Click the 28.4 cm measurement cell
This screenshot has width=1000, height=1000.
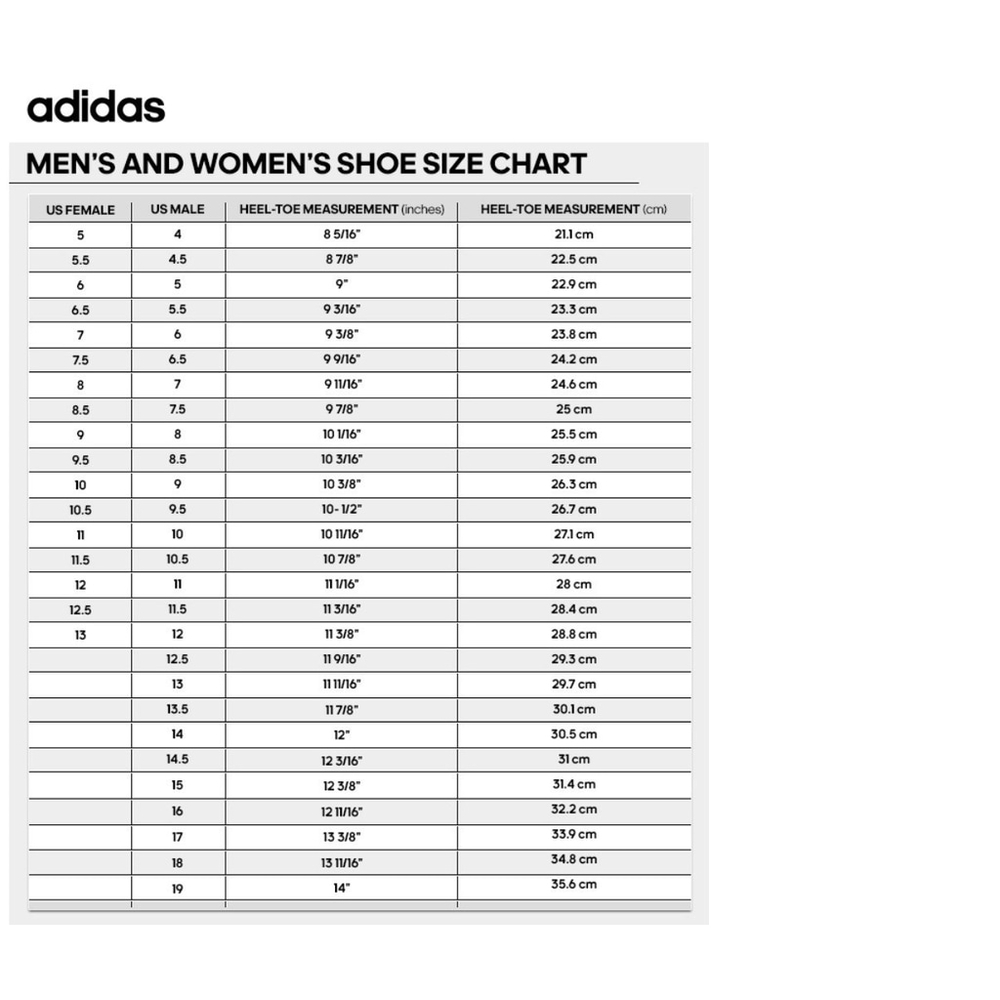(x=574, y=610)
